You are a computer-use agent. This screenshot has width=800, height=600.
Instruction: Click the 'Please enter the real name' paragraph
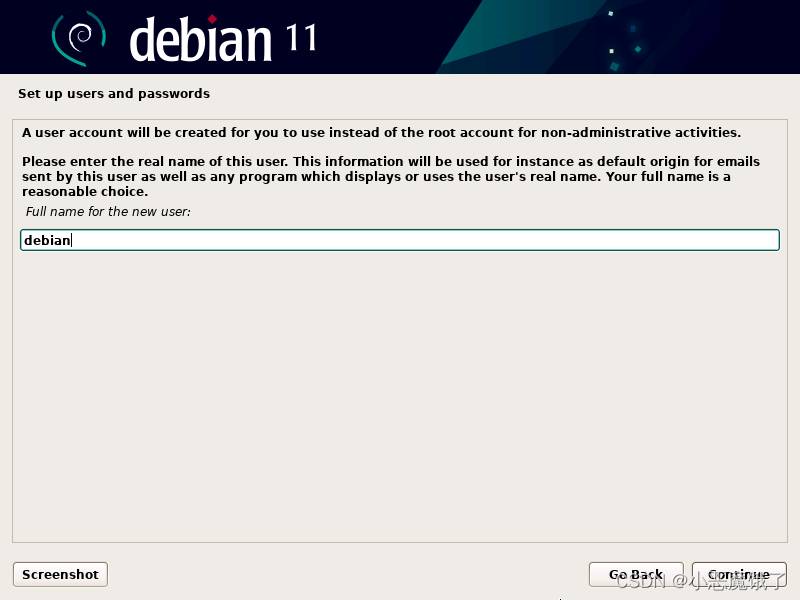[x=391, y=176]
